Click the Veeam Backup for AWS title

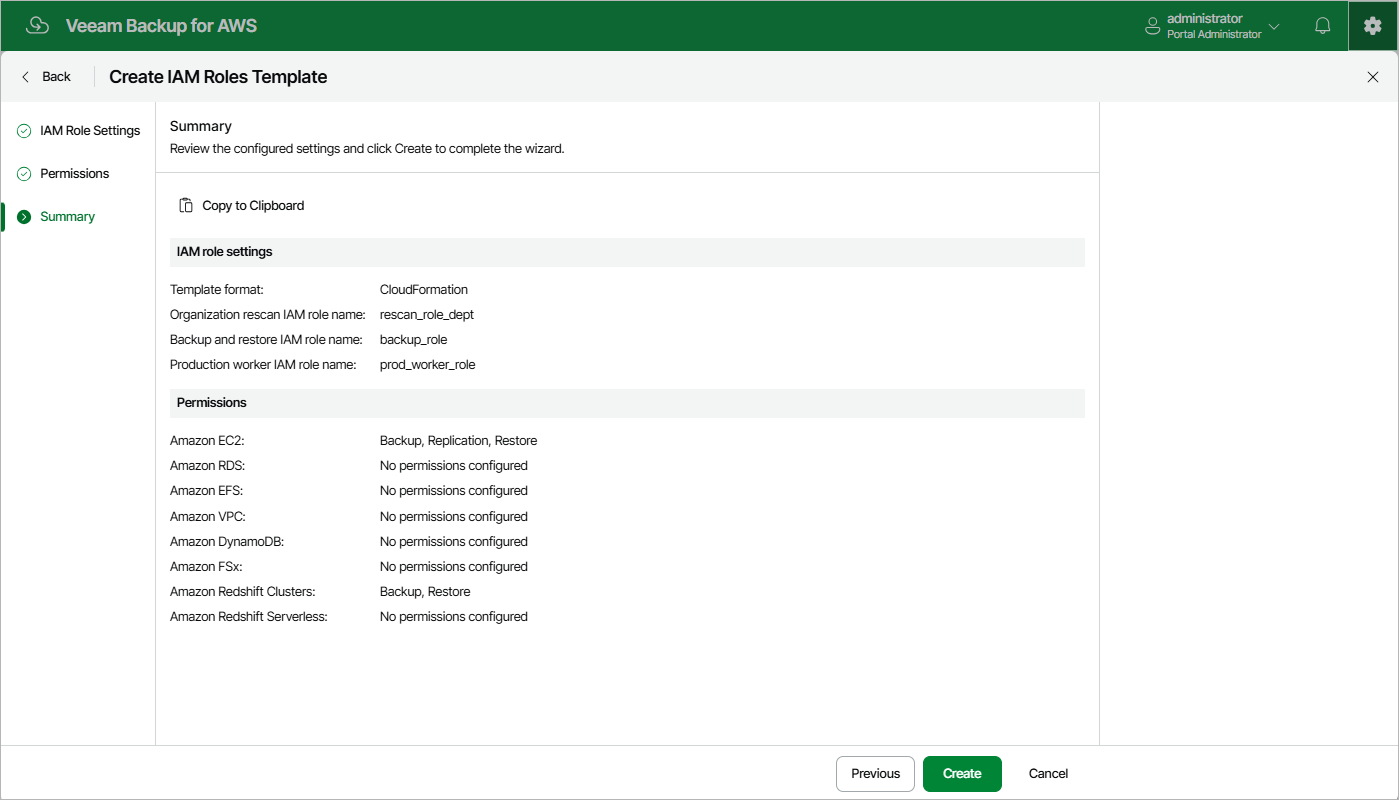click(161, 26)
